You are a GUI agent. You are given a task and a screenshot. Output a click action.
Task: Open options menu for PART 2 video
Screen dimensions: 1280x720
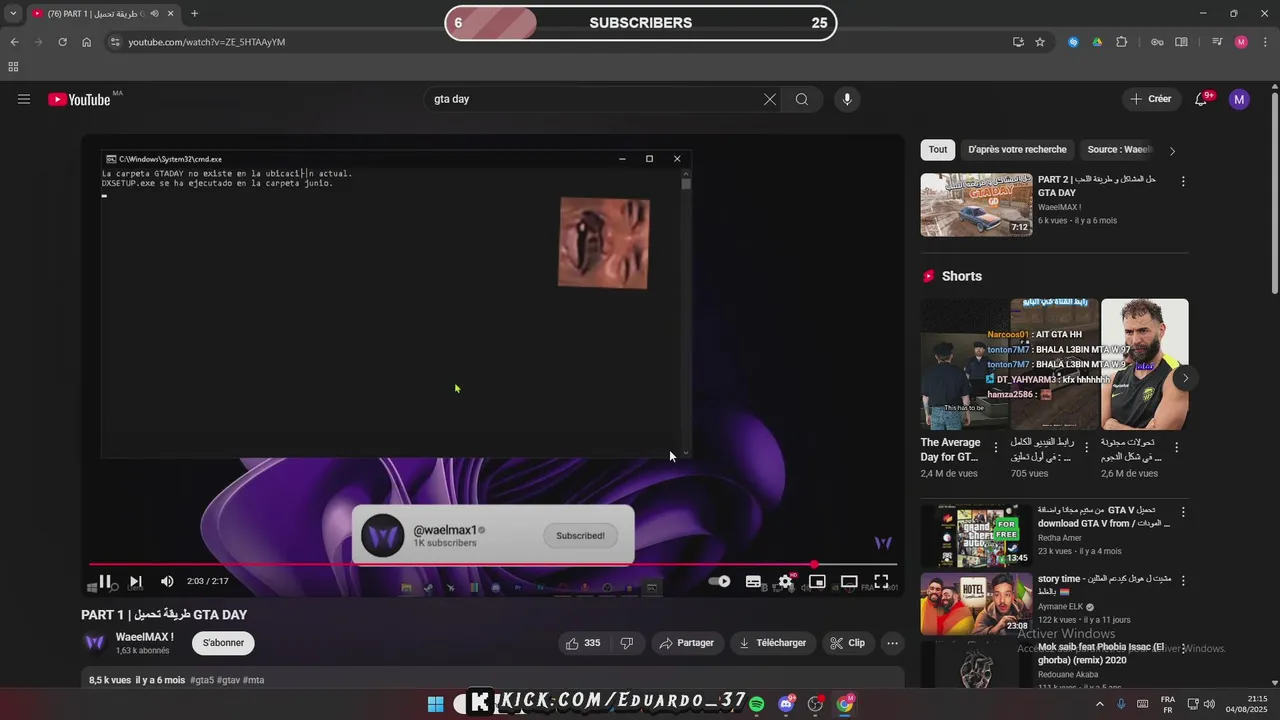pos(1183,181)
